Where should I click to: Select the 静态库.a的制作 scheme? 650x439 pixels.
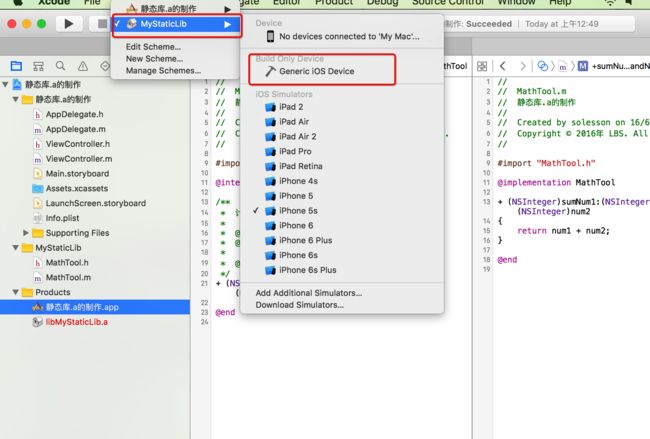pos(177,8)
